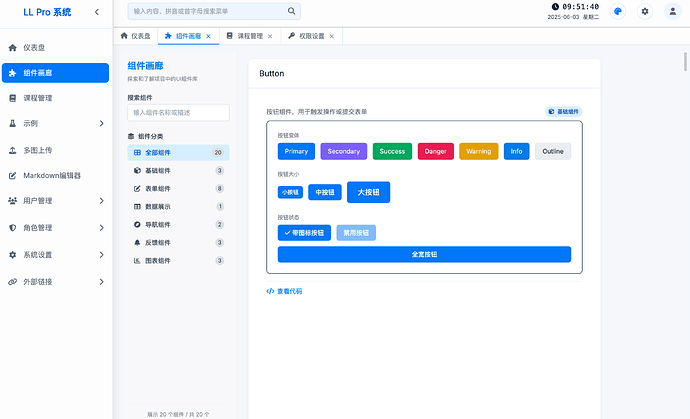Click the 大按钮 large button
Viewport: 690px width, 419px height.
368,192
